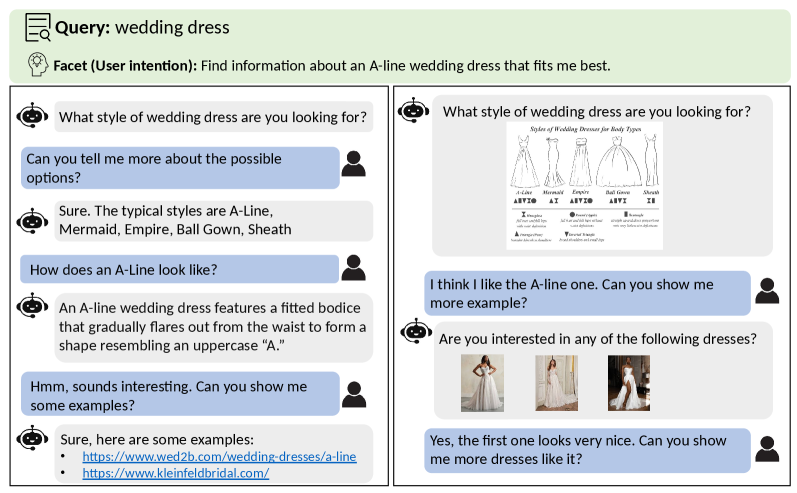Open the Styles of Wedding Dresses chart image

click(x=584, y=185)
